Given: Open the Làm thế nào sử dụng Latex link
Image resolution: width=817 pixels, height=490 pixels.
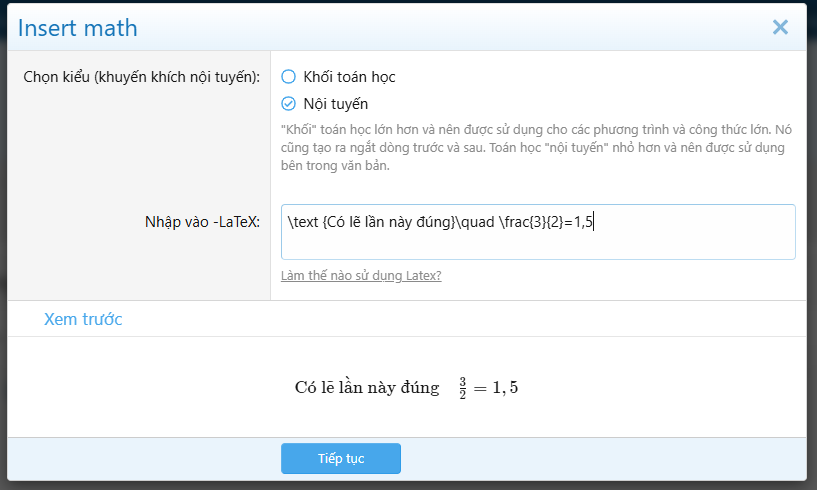Looking at the screenshot, I should (362, 275).
